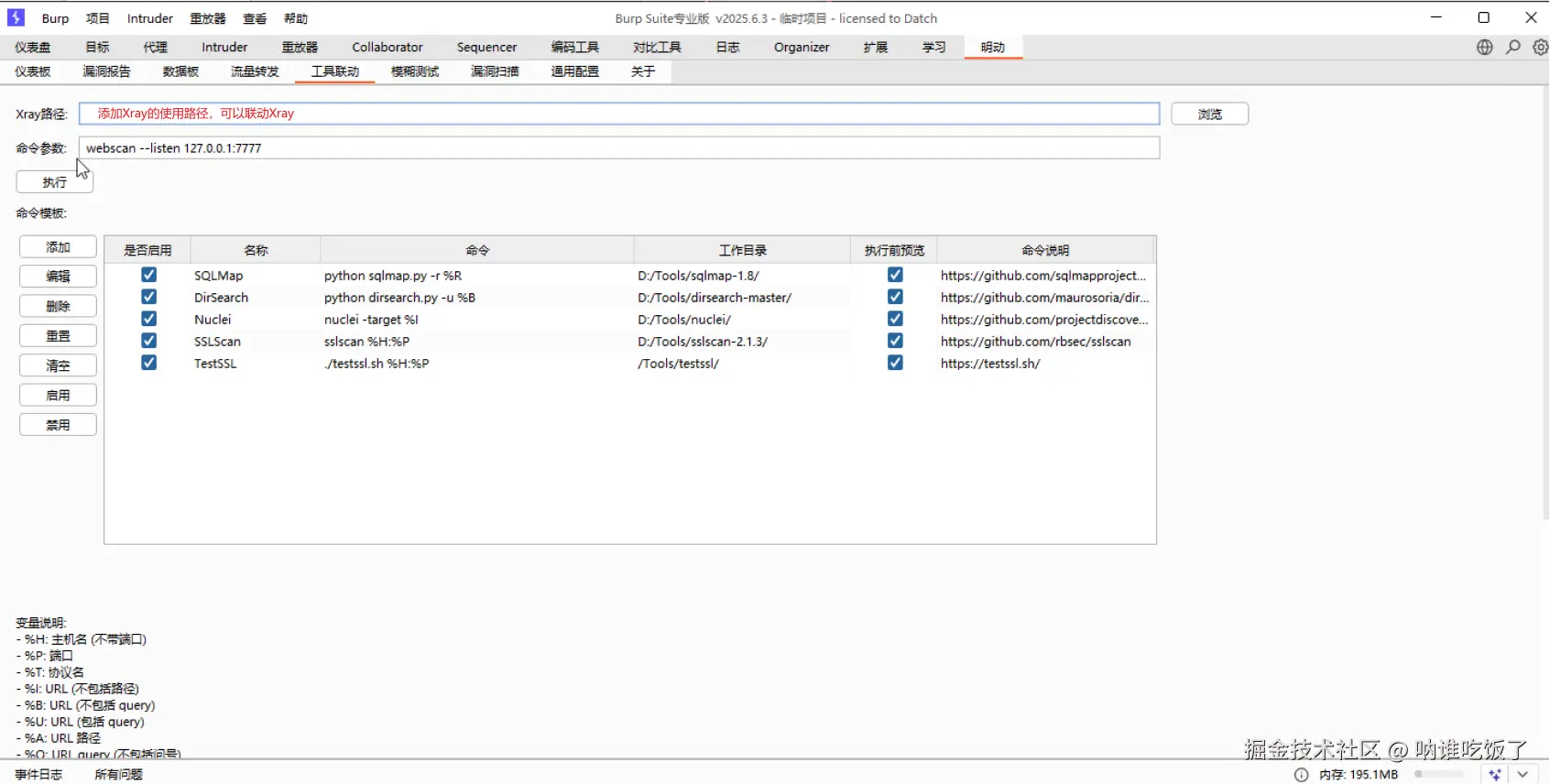Toggle enable checkbox for DirSearch row
Image resolution: width=1550 pixels, height=784 pixels.
click(x=148, y=297)
